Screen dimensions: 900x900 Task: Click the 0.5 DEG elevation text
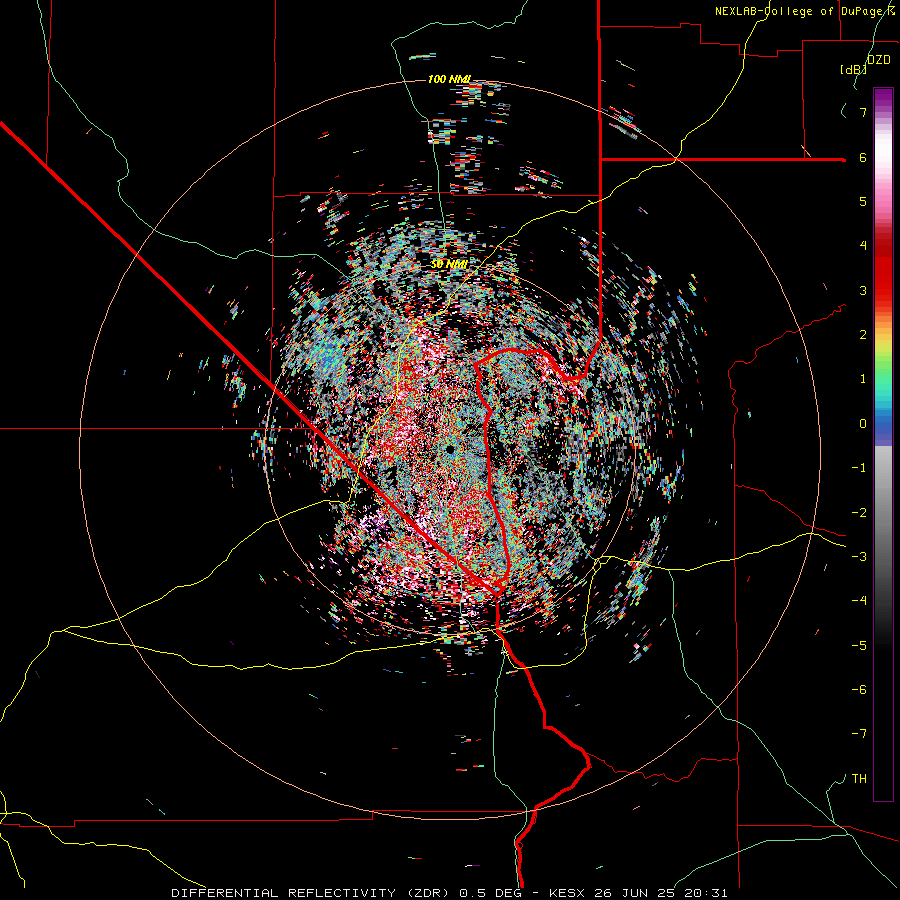coord(491,893)
